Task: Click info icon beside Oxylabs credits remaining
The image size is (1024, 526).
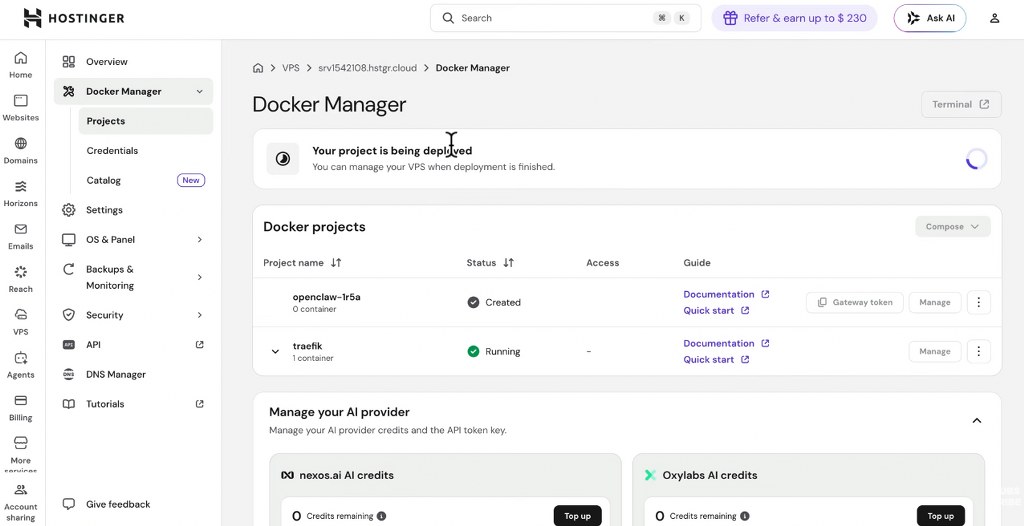Action: (x=744, y=516)
